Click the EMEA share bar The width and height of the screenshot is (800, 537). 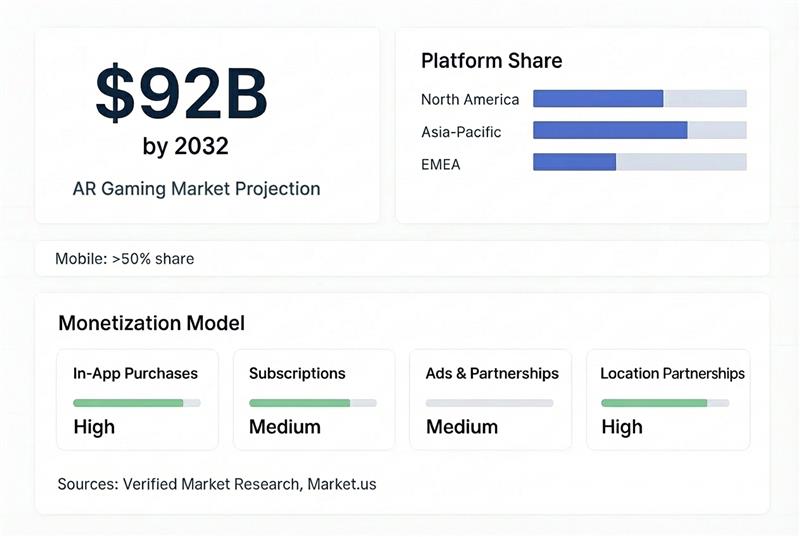[639, 162]
